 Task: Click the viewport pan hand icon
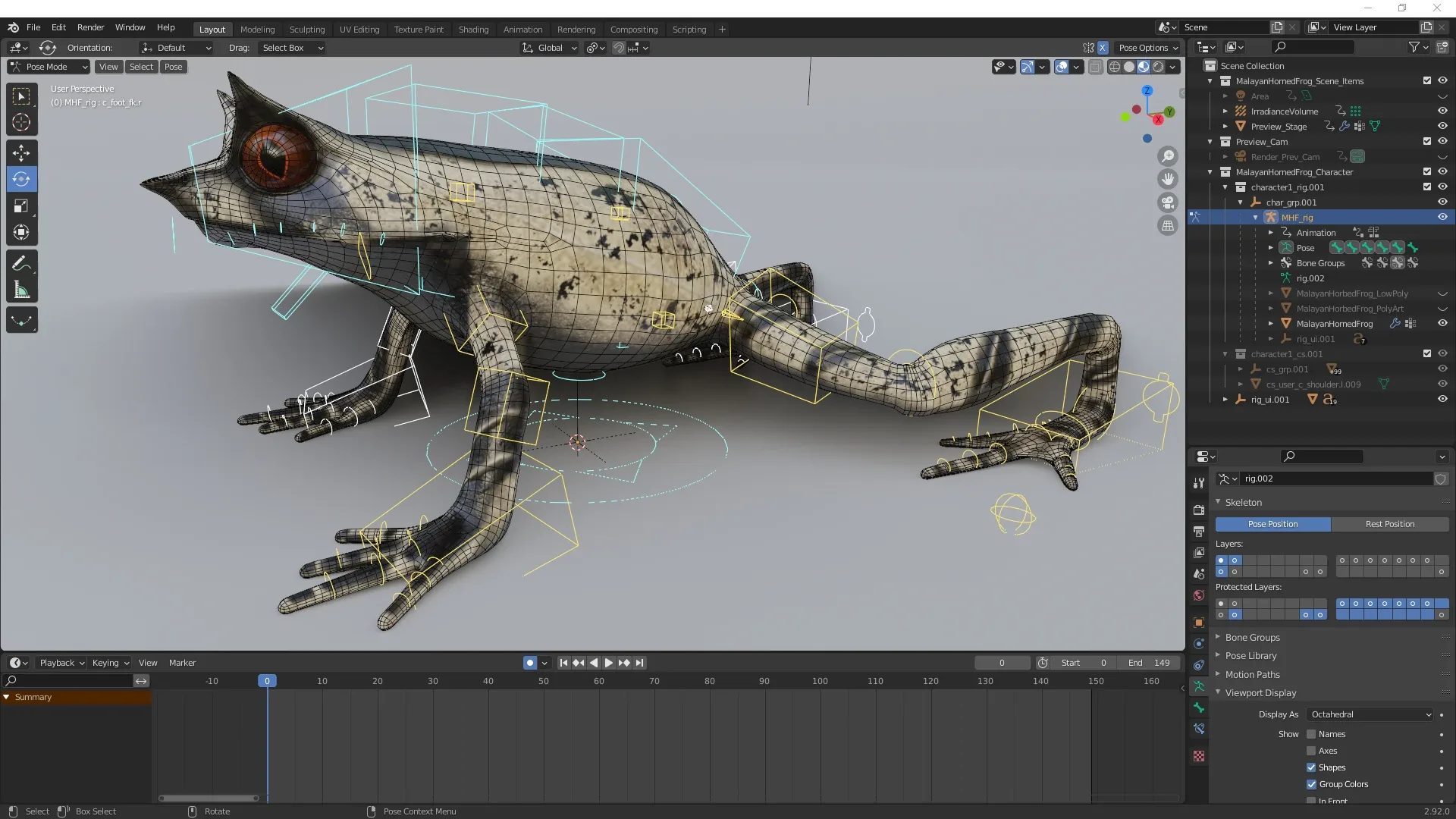coord(1168,179)
